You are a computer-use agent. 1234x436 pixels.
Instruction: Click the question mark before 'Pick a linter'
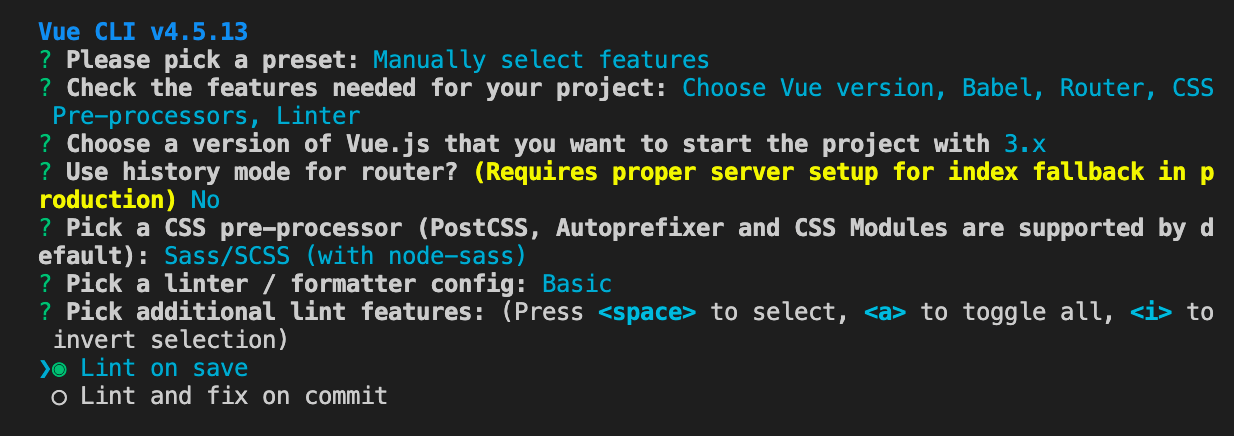(x=45, y=284)
